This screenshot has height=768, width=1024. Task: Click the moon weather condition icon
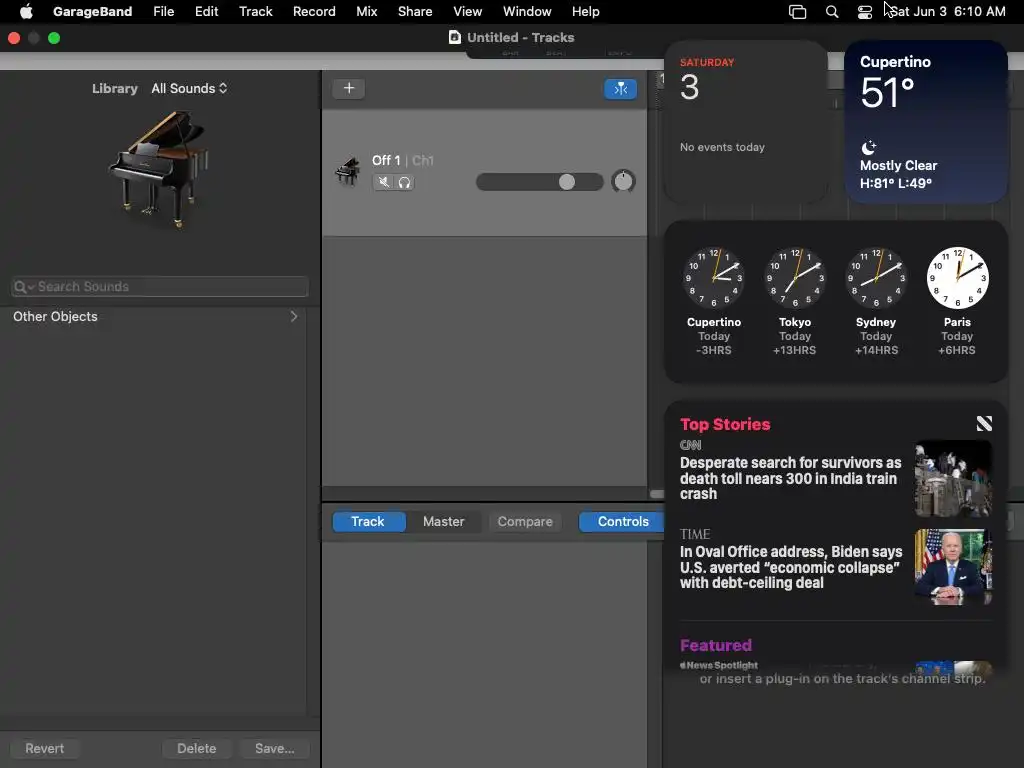tap(868, 148)
